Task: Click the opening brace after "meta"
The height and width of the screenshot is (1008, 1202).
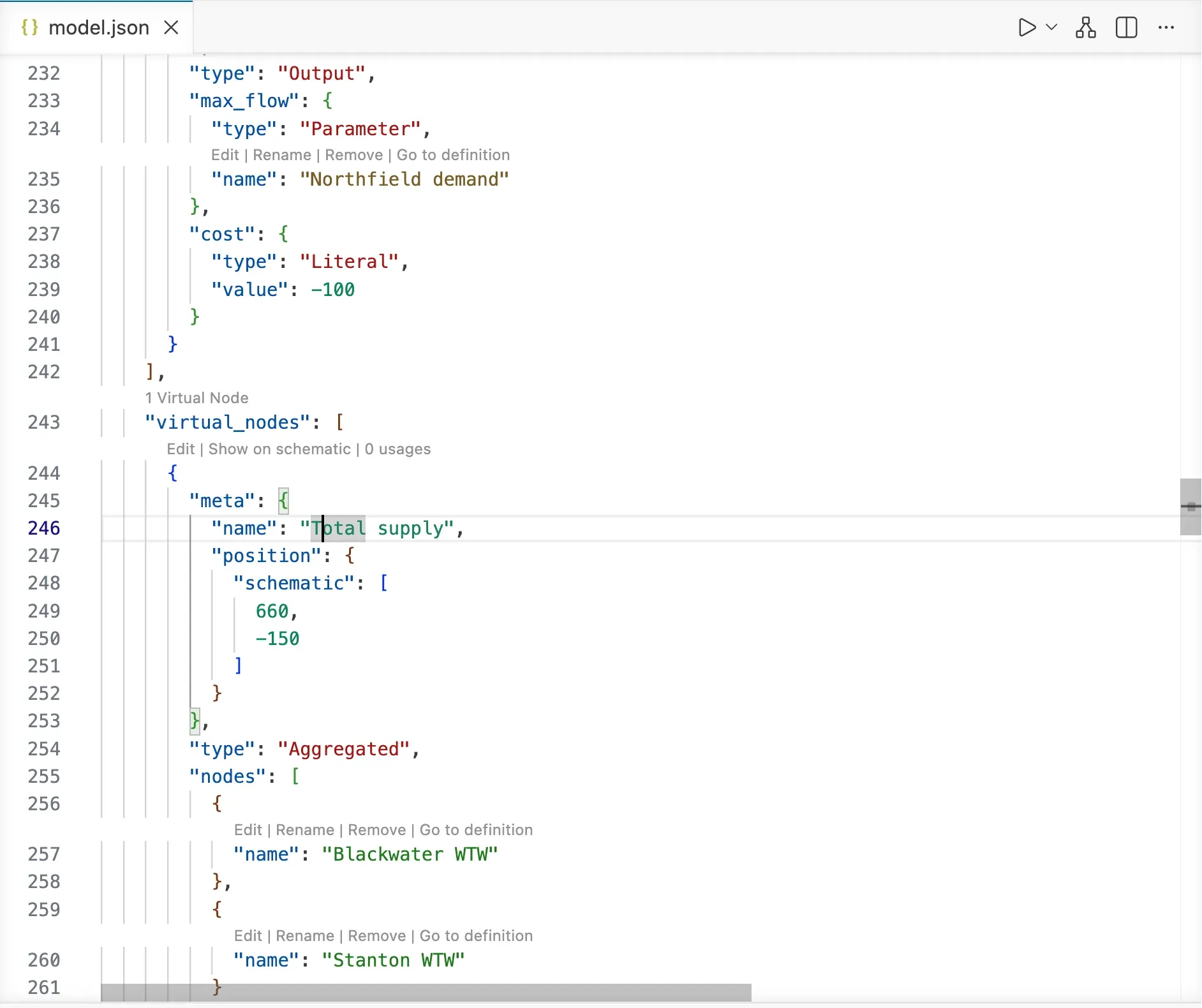Action: pyautogui.click(x=283, y=501)
